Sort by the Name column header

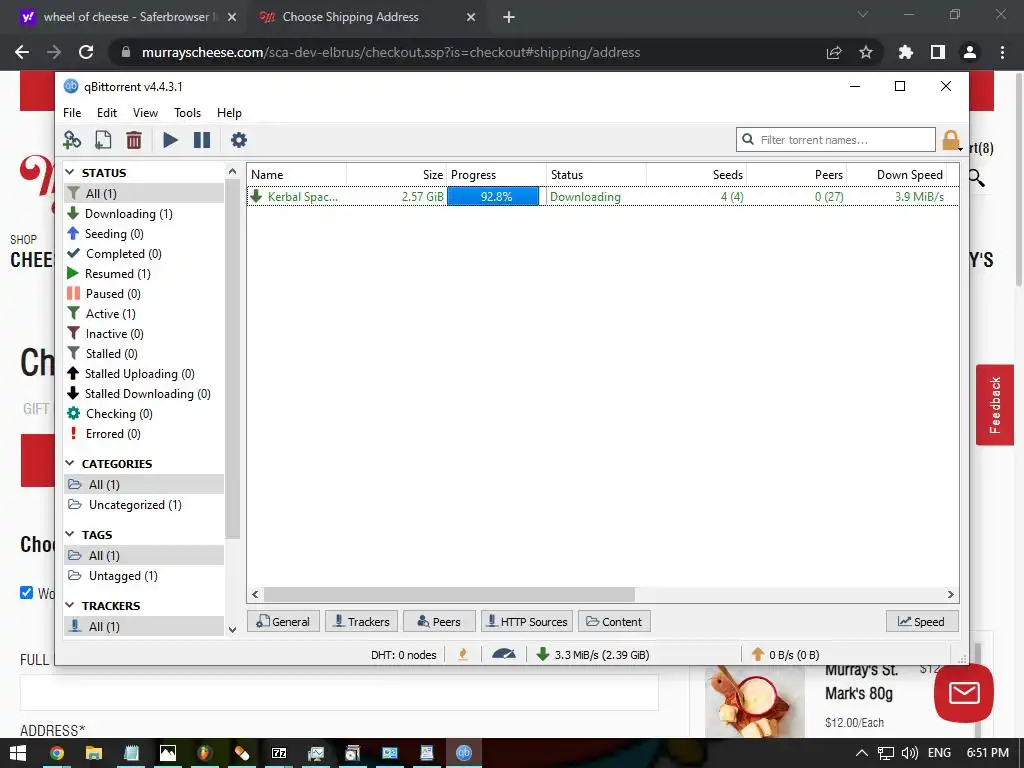point(296,174)
